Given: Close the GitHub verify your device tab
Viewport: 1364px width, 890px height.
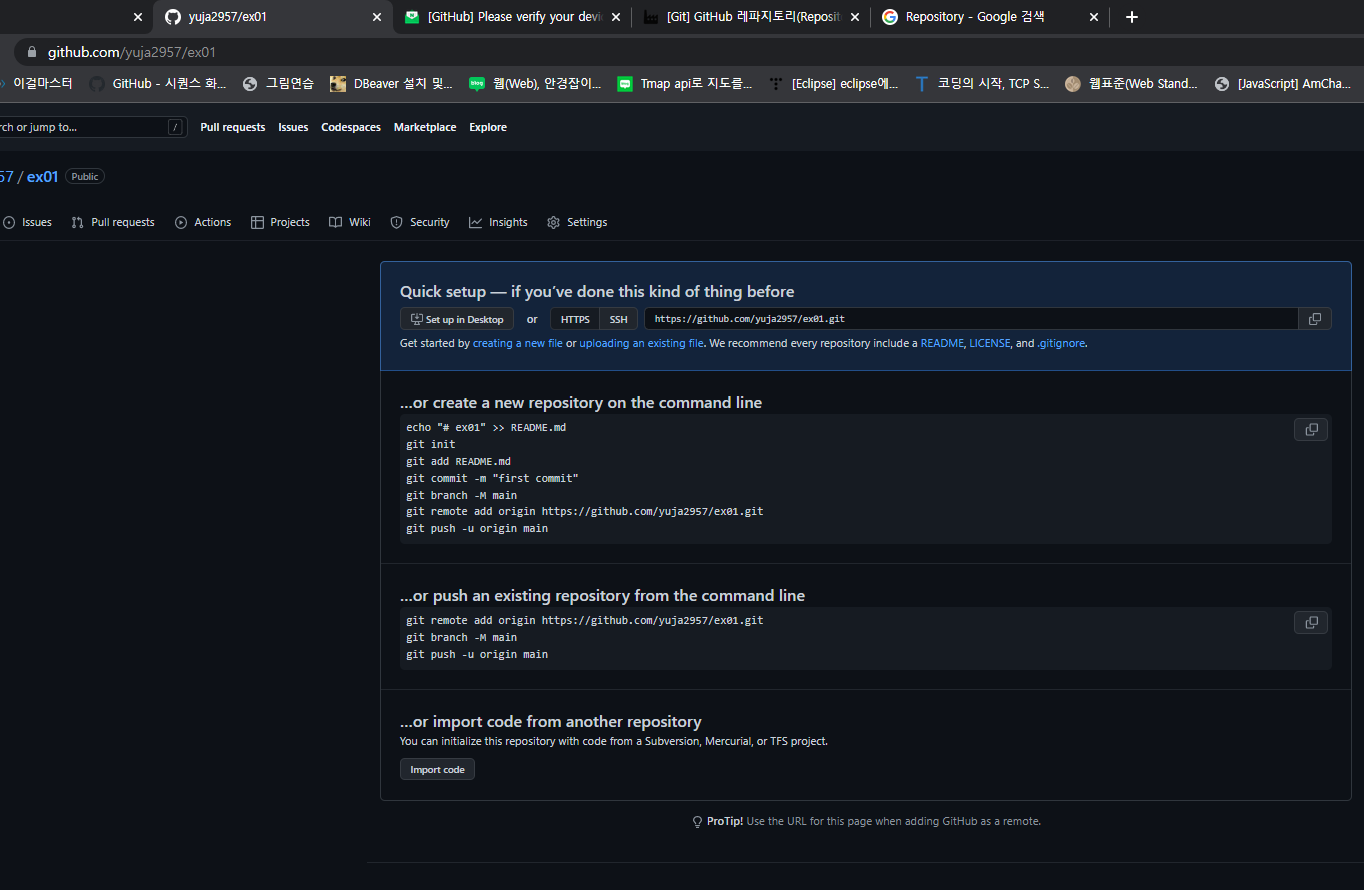Looking at the screenshot, I should coord(616,17).
